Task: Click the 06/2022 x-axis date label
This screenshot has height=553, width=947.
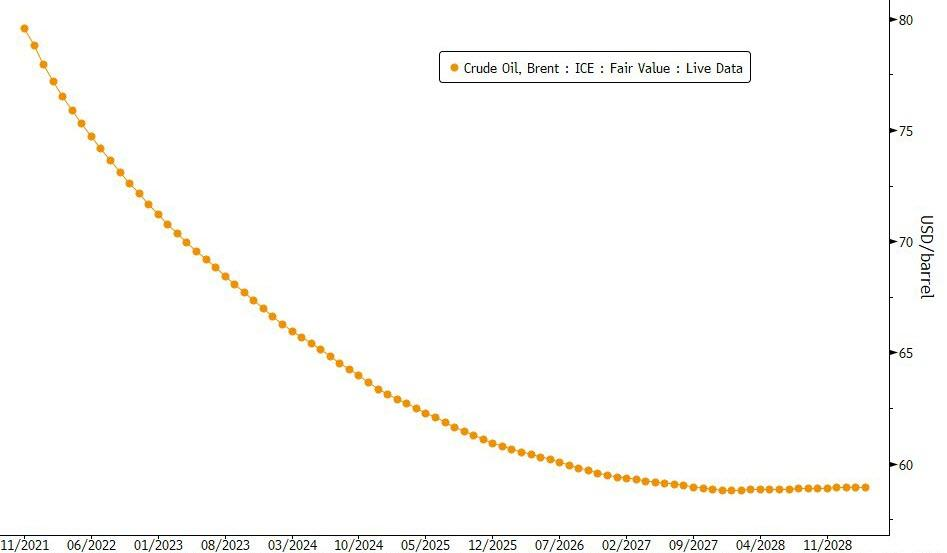Action: 91,545
